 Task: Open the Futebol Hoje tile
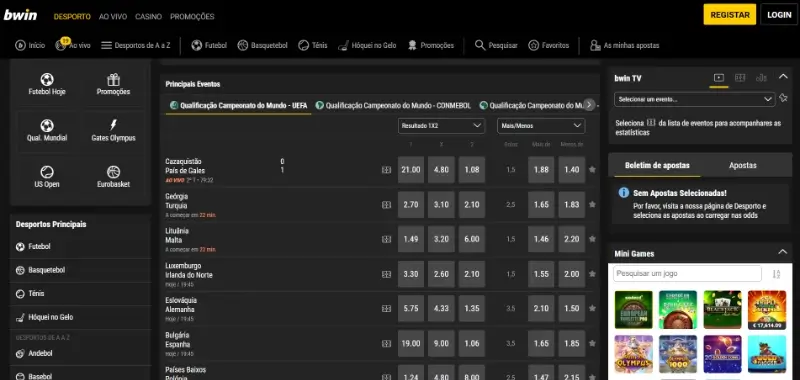47,85
